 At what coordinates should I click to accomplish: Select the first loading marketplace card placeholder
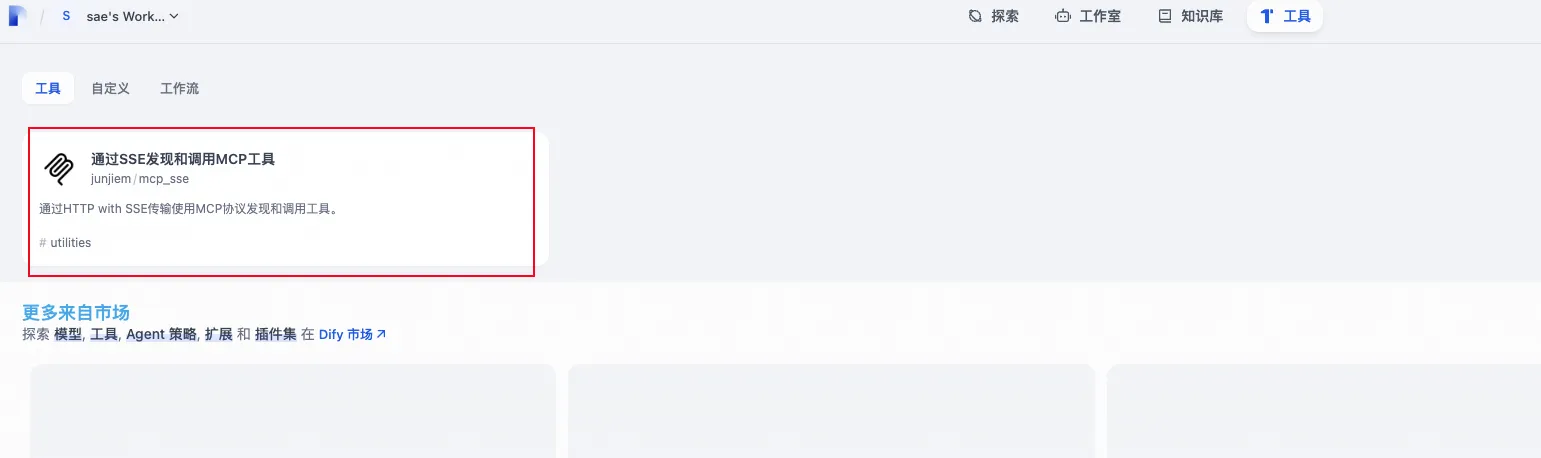click(293, 410)
